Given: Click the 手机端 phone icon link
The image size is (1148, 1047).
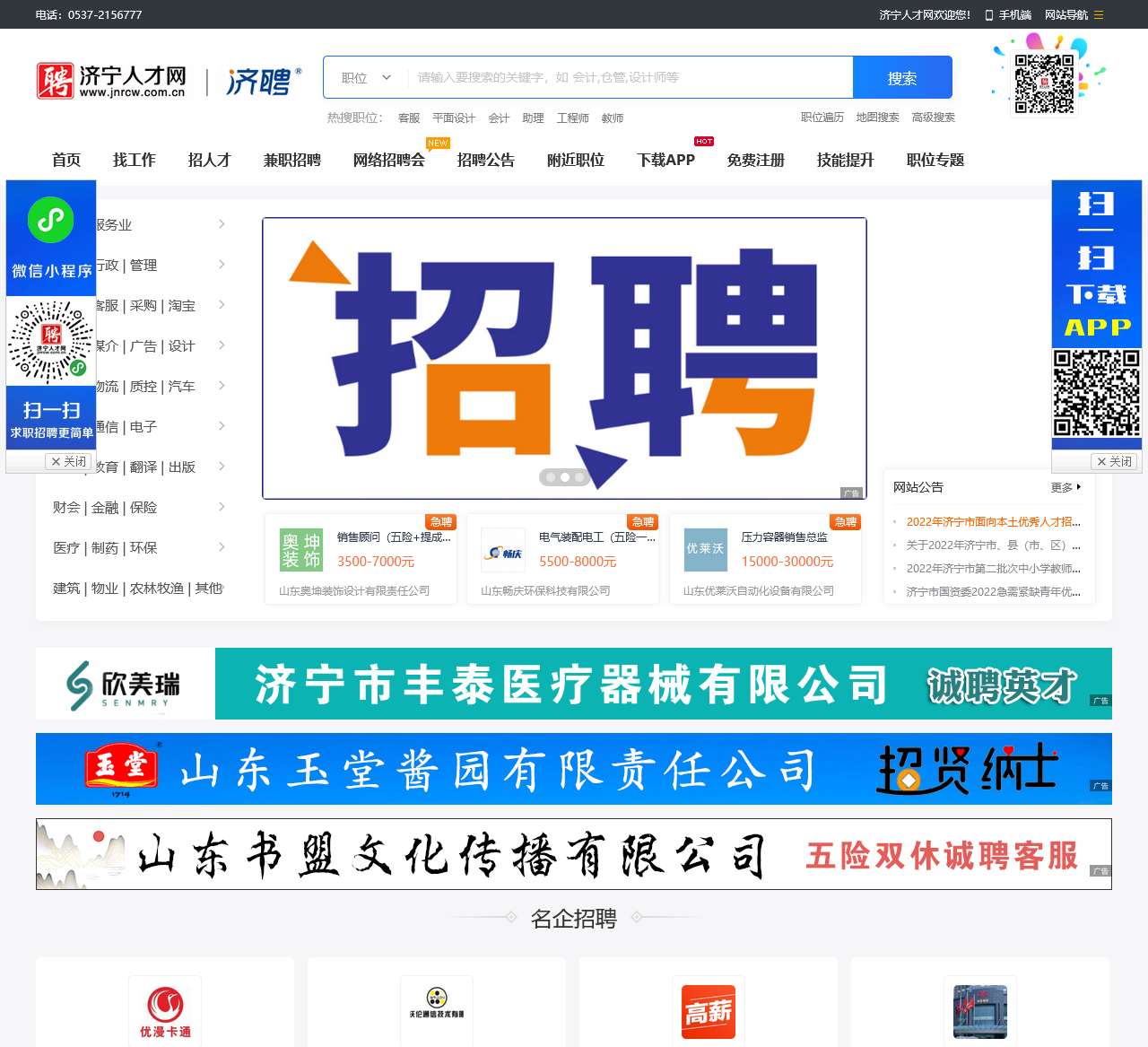Looking at the screenshot, I should pos(1008,14).
